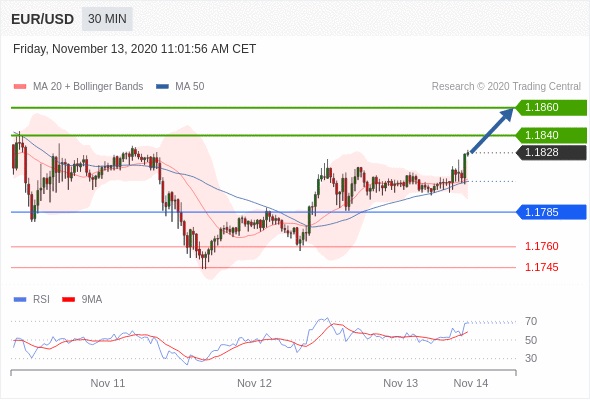Image resolution: width=590 pixels, height=400 pixels.
Task: Click the EUR/USD pair title
Action: point(43,19)
